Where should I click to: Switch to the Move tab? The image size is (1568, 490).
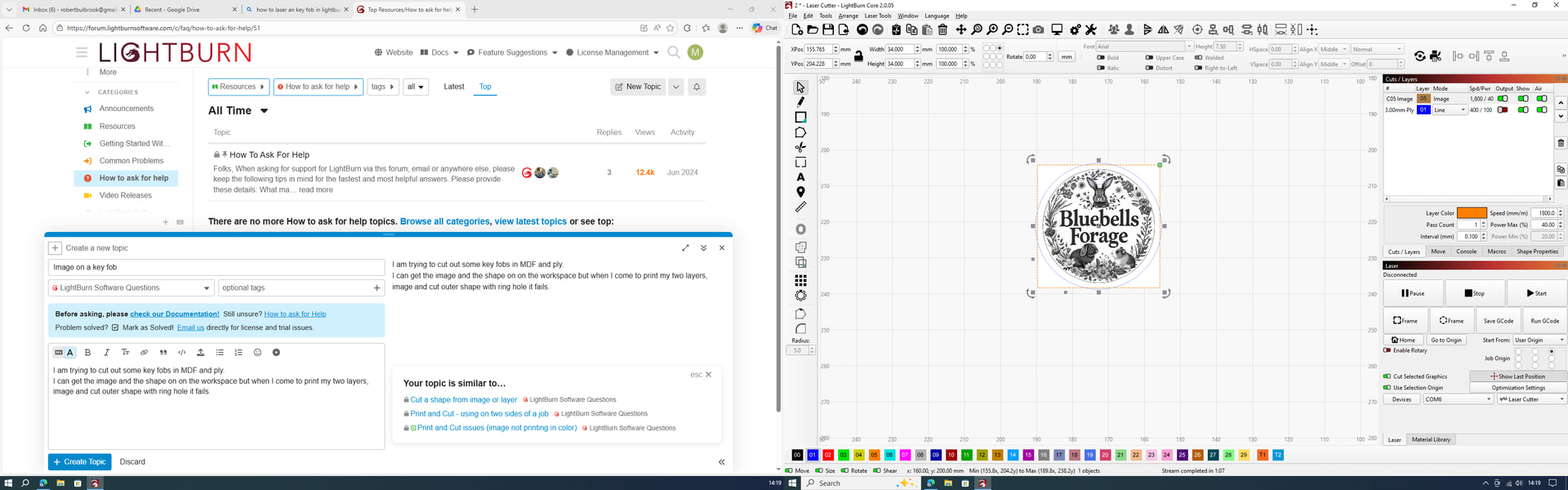pos(1438,252)
